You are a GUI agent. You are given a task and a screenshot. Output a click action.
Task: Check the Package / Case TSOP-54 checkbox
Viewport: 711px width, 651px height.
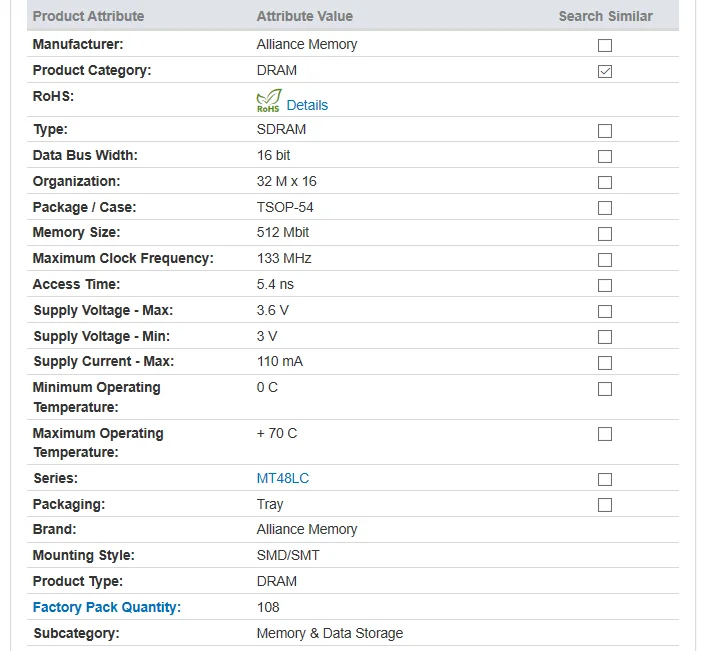click(x=604, y=208)
